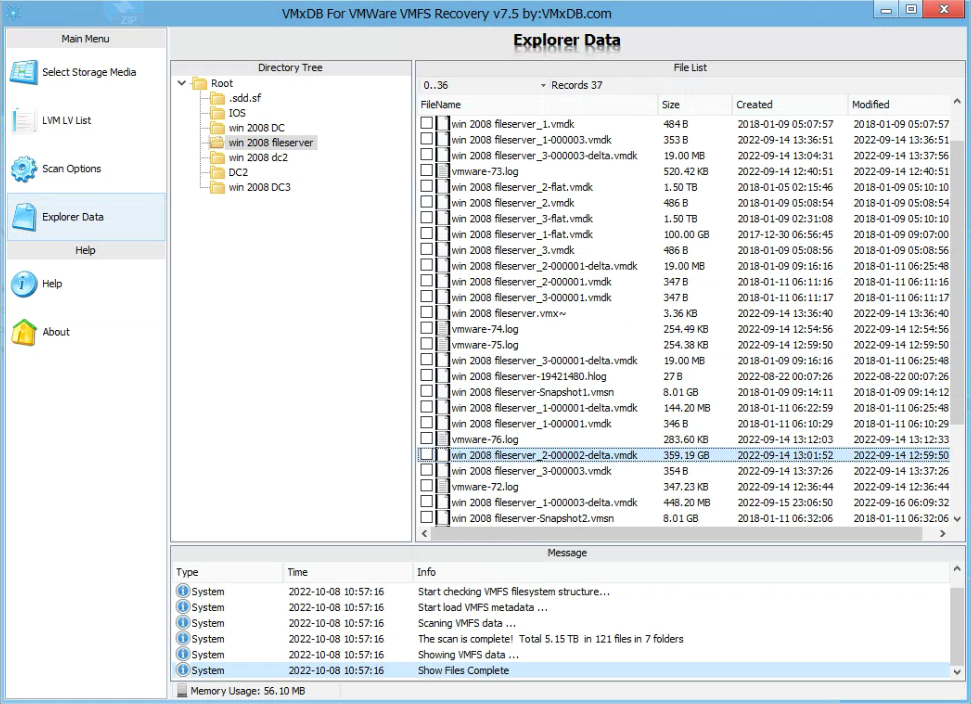Click the Select Storage Media icon
The height and width of the screenshot is (704, 971).
[x=24, y=72]
